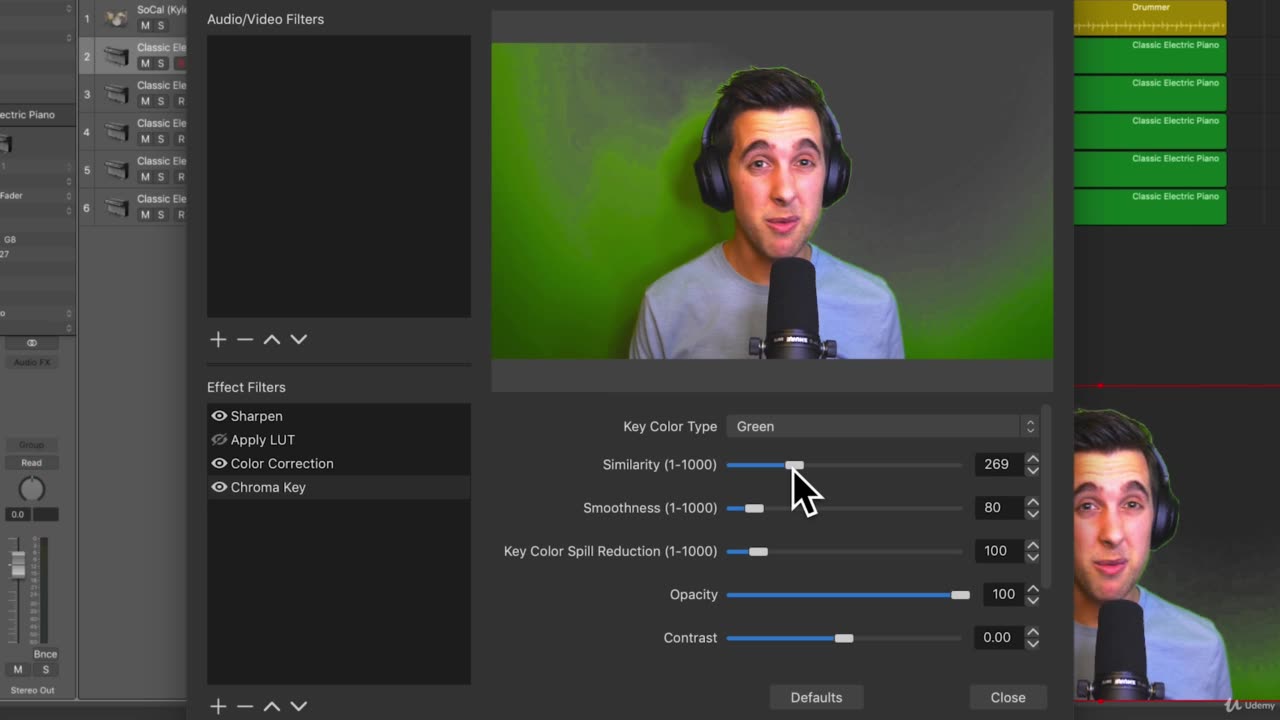This screenshot has height=720, width=1280.
Task: Click the Opacity slider handle
Action: click(960, 595)
